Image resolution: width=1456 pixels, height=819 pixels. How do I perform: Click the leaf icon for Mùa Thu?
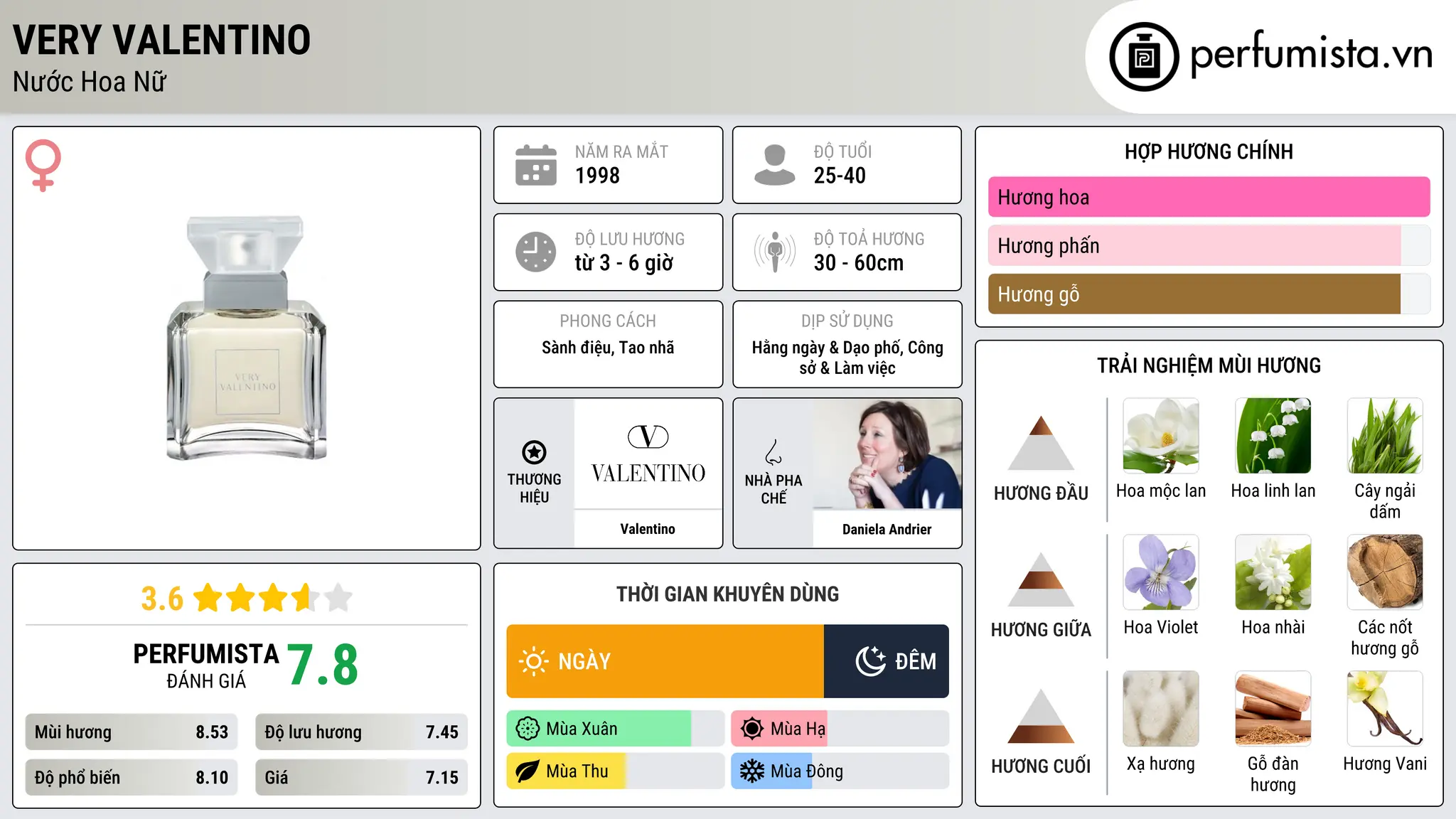coord(528,771)
